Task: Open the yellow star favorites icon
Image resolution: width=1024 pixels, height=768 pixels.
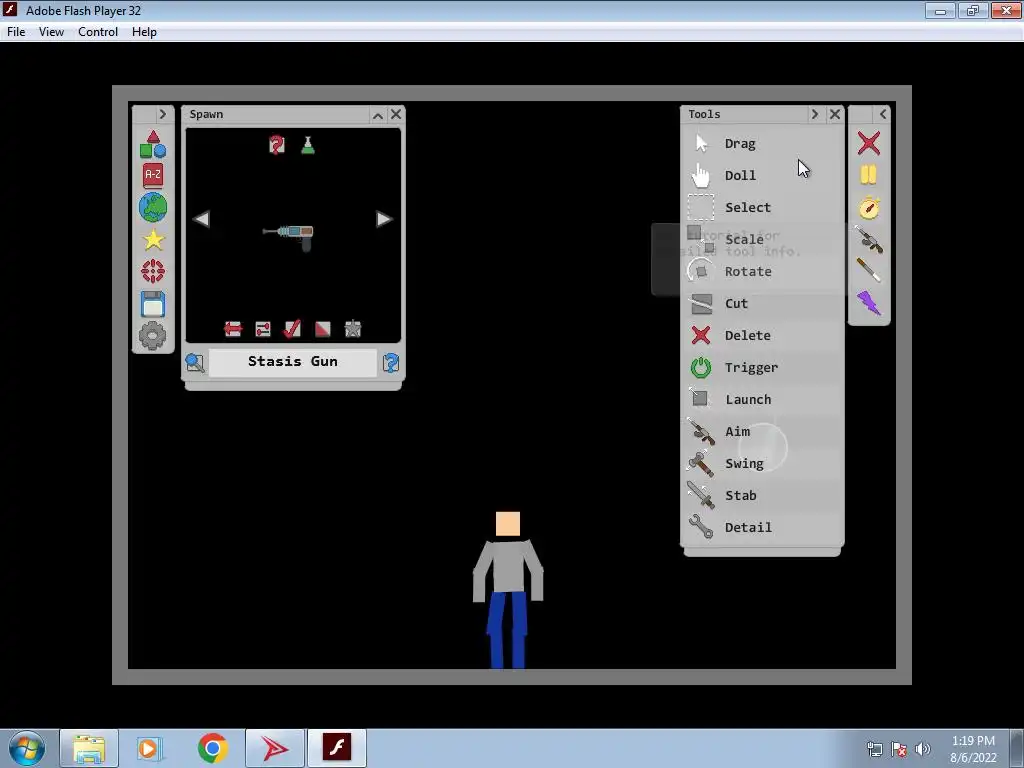Action: point(153,240)
